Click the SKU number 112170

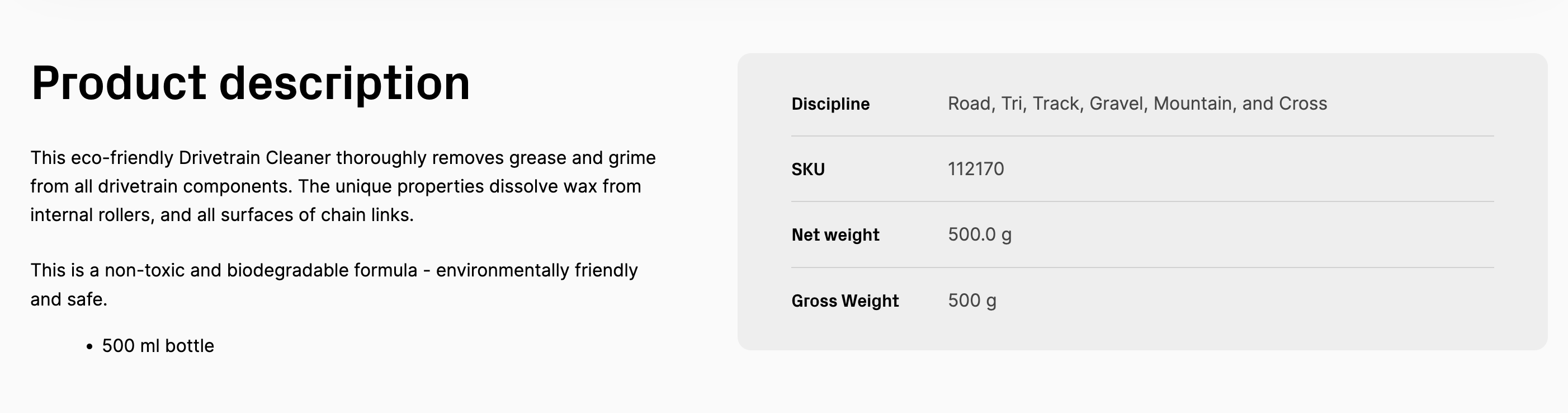(976, 169)
